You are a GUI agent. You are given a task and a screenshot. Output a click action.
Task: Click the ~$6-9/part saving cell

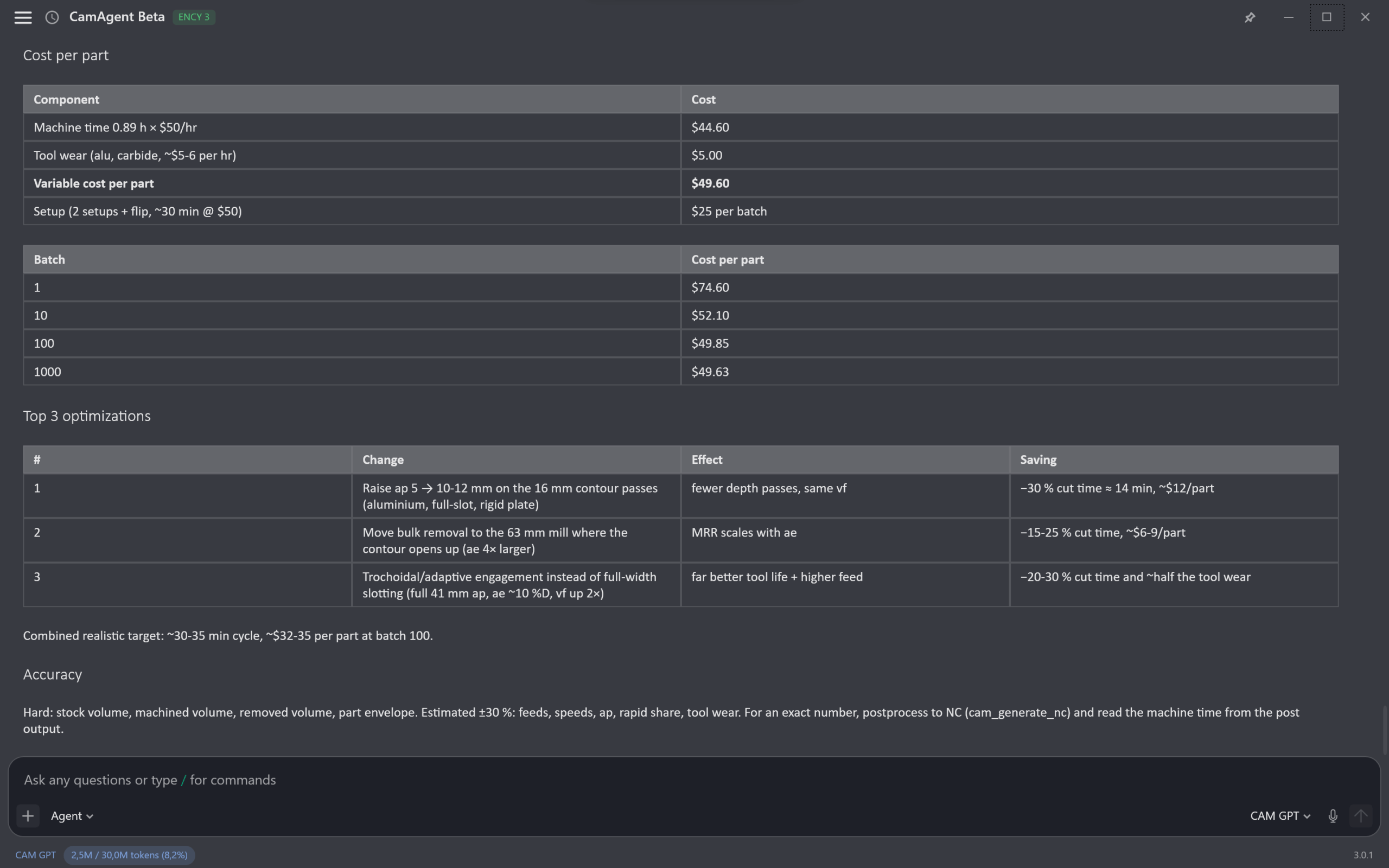(1174, 540)
